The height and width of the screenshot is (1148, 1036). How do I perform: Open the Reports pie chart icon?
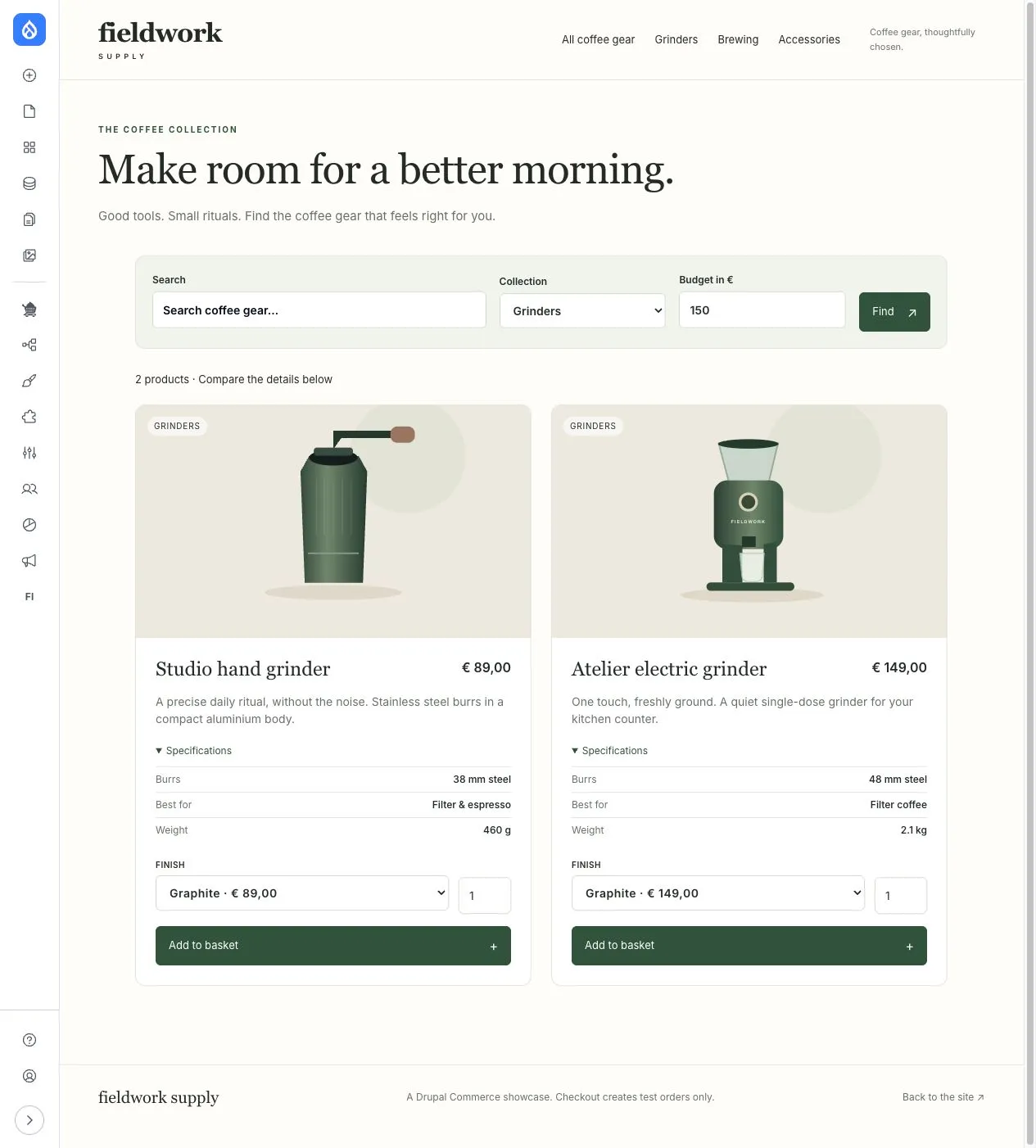coord(29,525)
